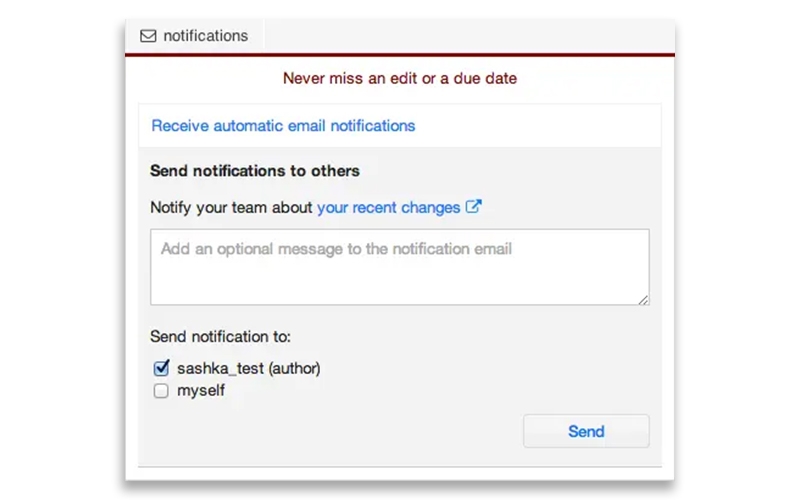800x500 pixels.
Task: Enable the 'myself' checkbox
Action: [161, 392]
